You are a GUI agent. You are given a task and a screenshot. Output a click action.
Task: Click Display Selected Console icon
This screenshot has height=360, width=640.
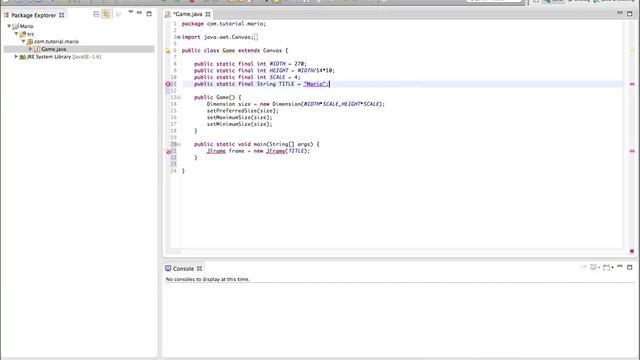tap(593, 267)
